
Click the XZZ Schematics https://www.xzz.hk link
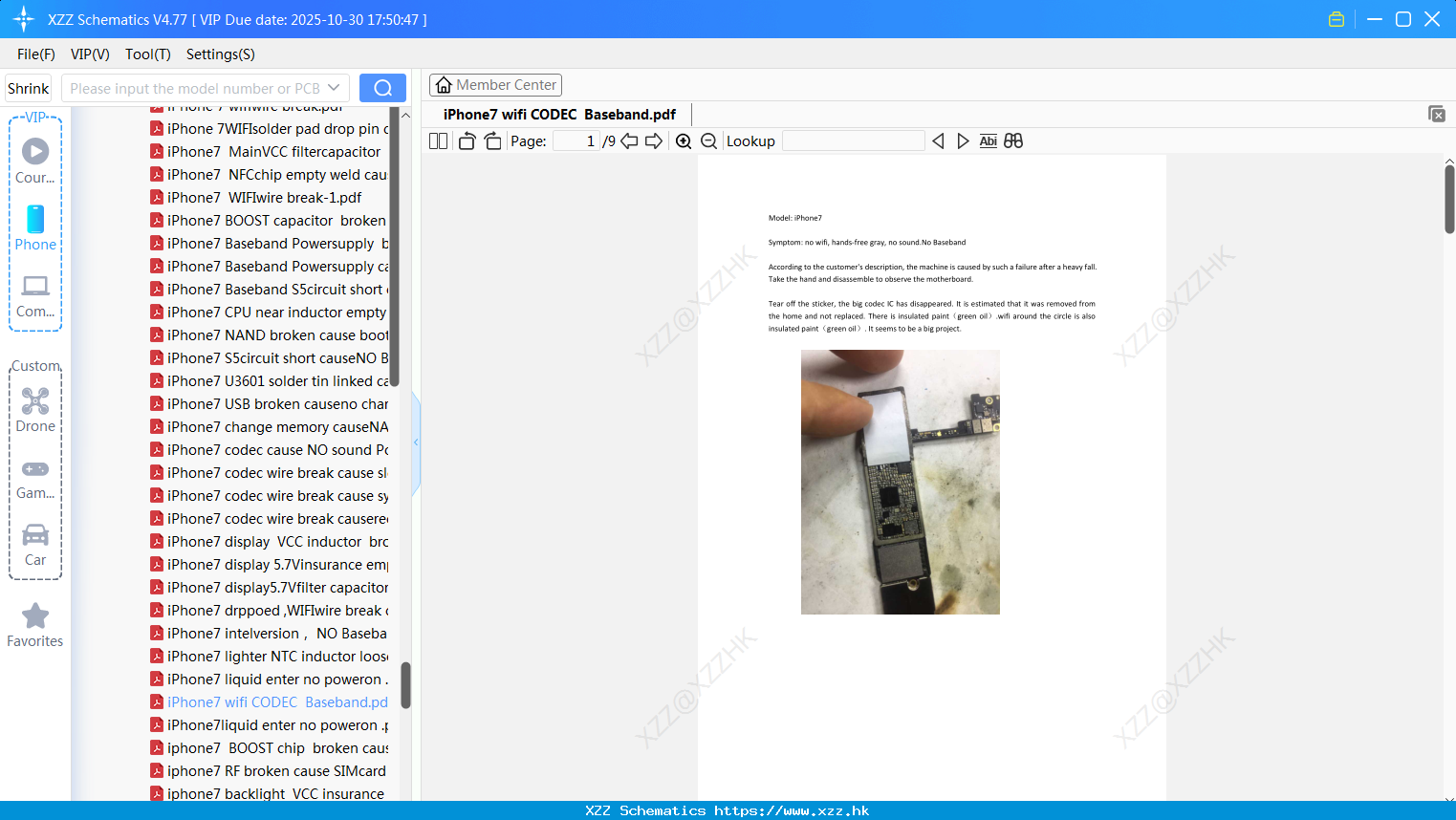pyautogui.click(x=728, y=810)
